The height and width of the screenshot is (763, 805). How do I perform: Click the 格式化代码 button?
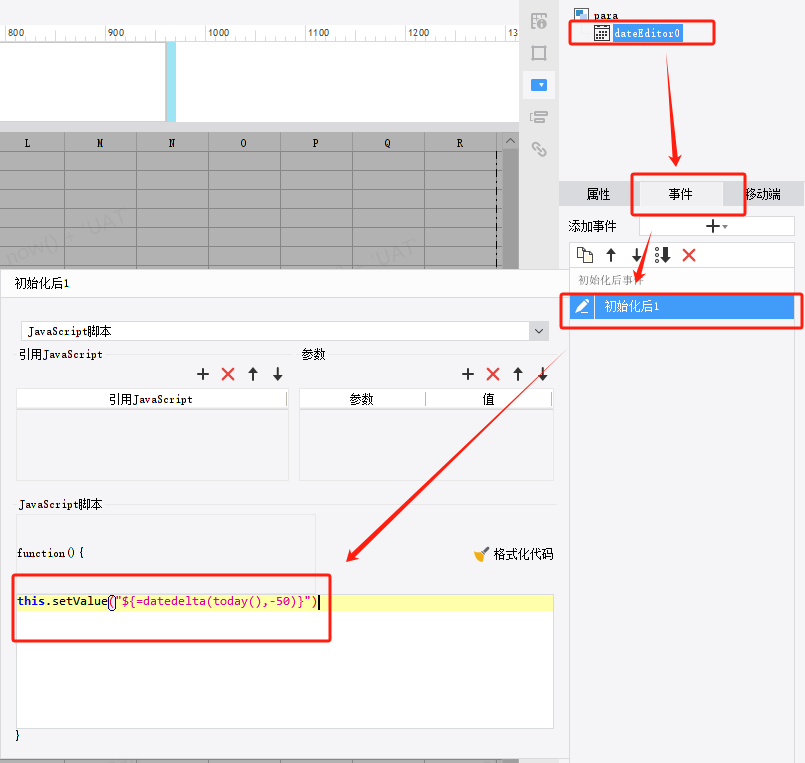[513, 554]
